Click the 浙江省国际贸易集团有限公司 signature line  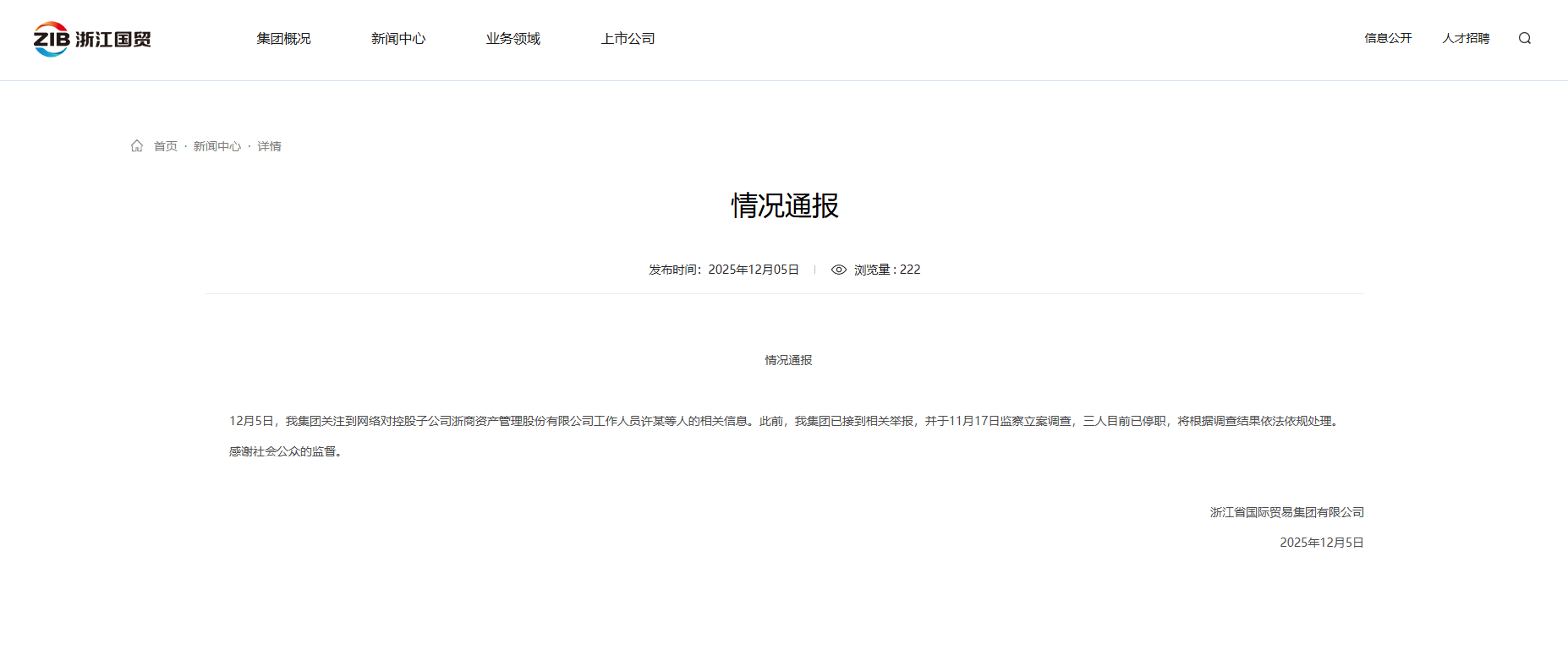click(1286, 512)
